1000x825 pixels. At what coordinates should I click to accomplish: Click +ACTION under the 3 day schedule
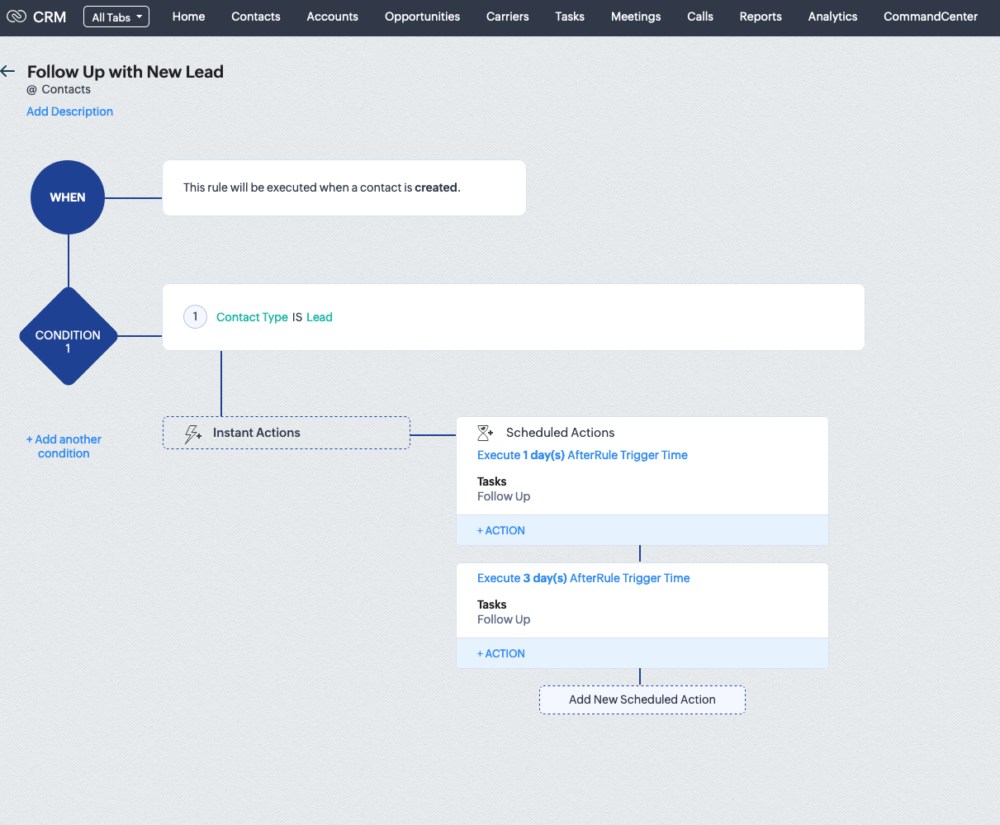point(501,654)
